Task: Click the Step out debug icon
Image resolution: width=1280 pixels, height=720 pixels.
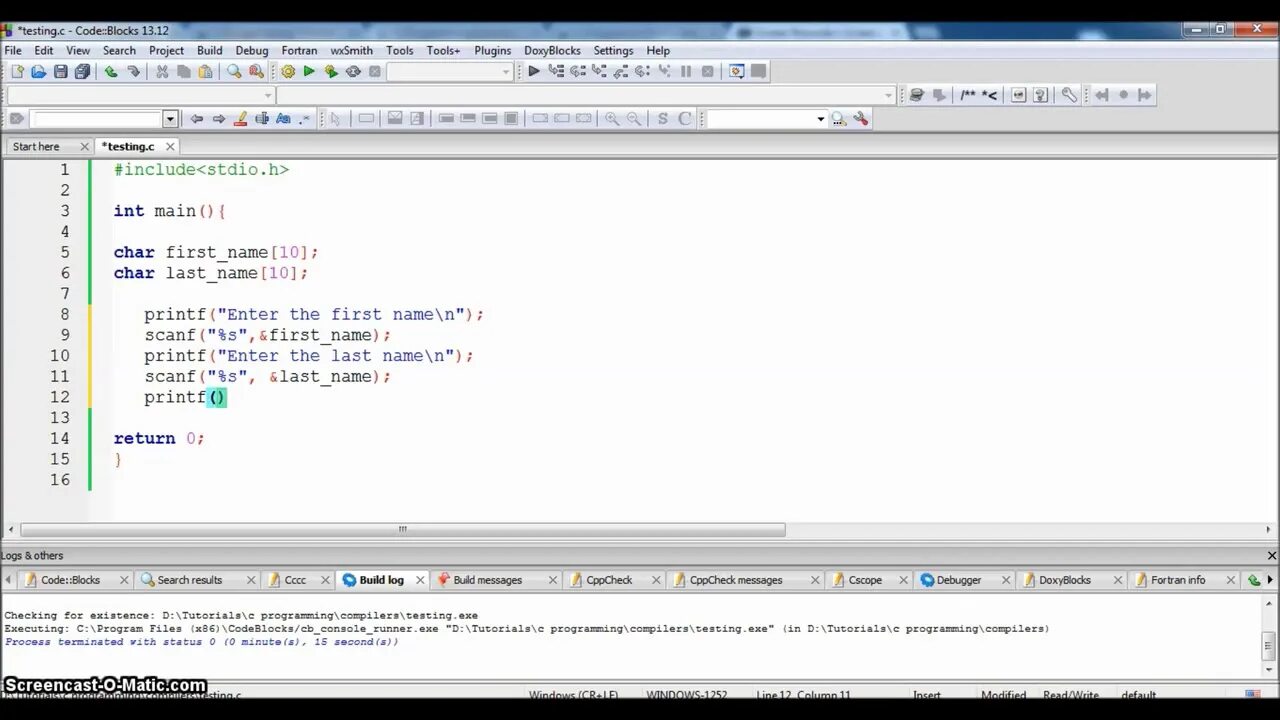Action: tap(621, 71)
